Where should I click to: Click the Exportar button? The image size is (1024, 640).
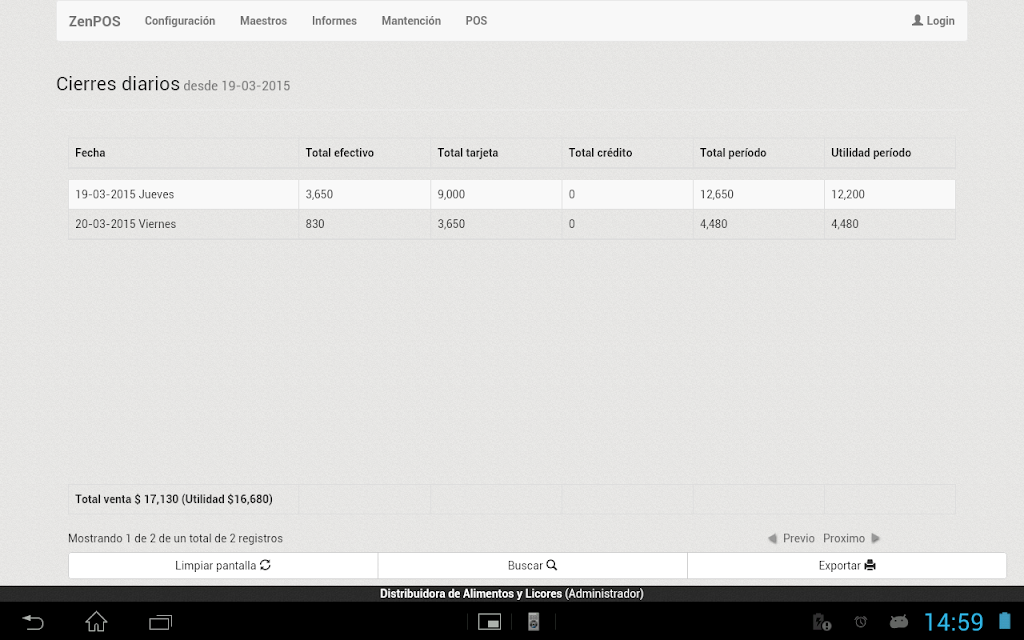pyautogui.click(x=846, y=566)
